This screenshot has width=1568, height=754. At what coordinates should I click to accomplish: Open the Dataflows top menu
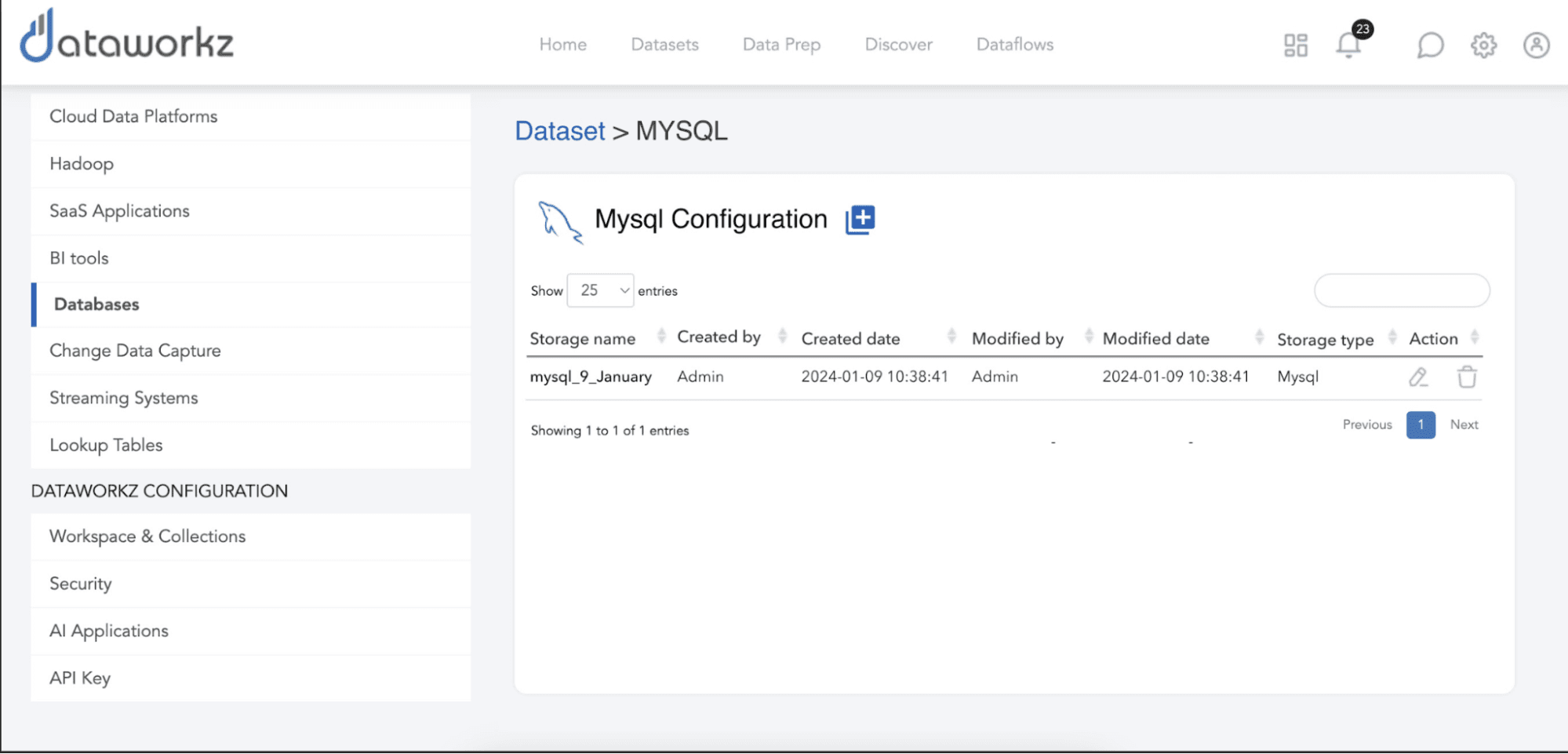[x=1014, y=45]
